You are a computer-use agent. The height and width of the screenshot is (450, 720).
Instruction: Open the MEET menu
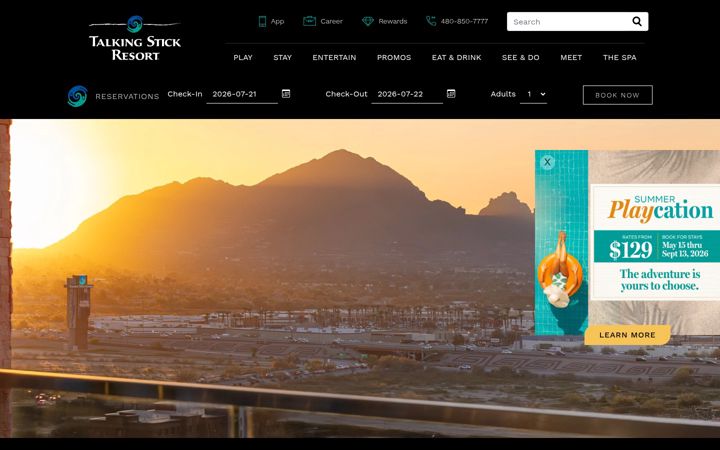[x=571, y=57]
